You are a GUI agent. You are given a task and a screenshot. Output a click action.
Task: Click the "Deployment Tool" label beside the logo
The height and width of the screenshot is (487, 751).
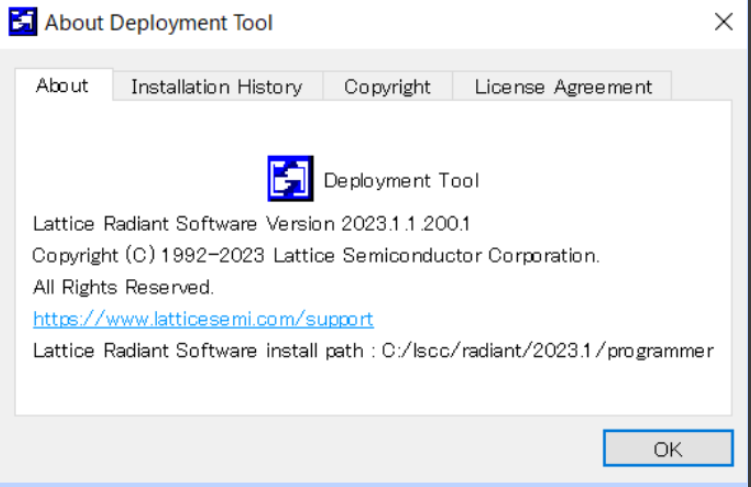pyautogui.click(x=401, y=181)
